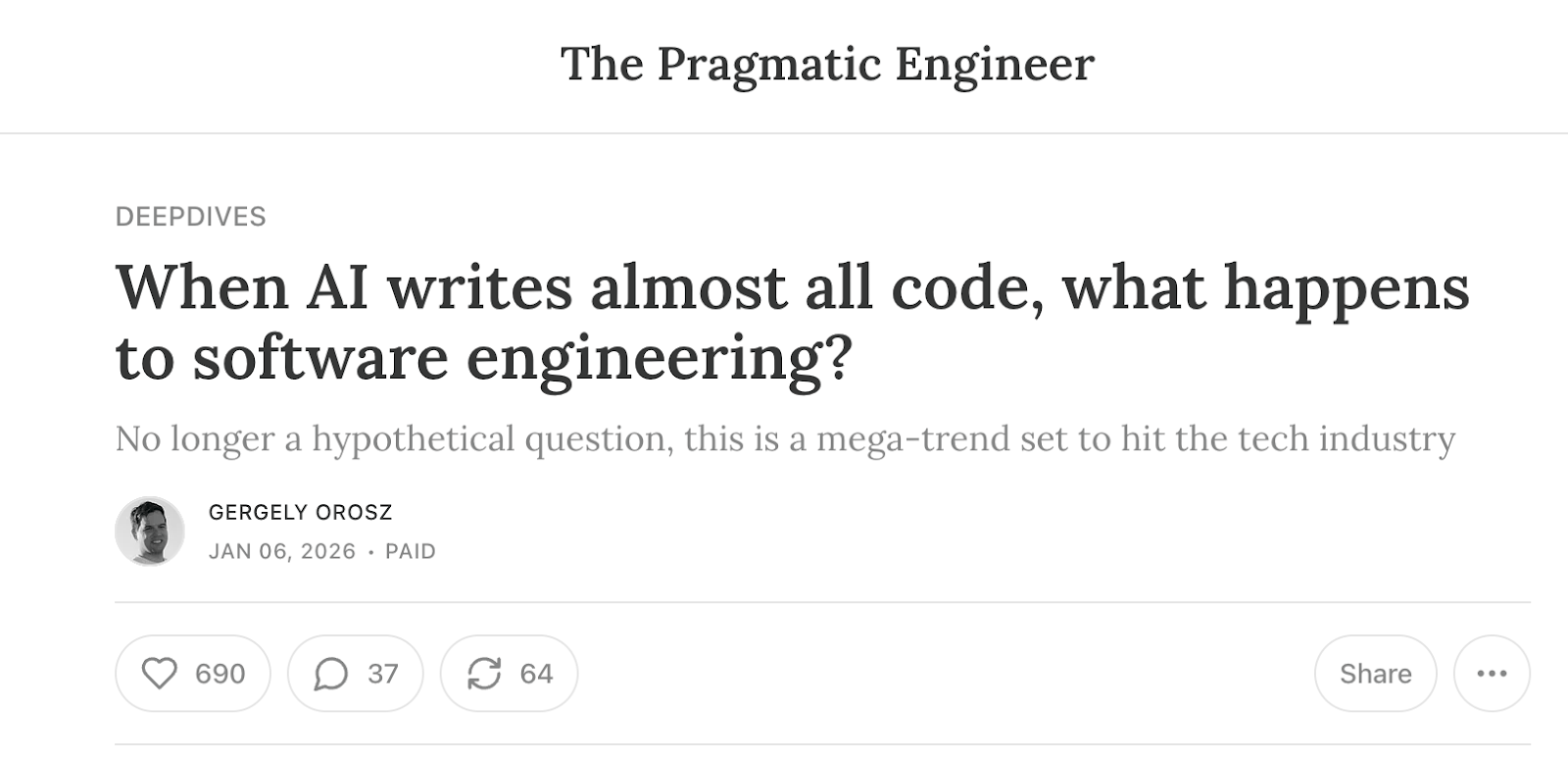This screenshot has height=759, width=1568.
Task: Click the PAID label beside the date
Action: pos(411,551)
